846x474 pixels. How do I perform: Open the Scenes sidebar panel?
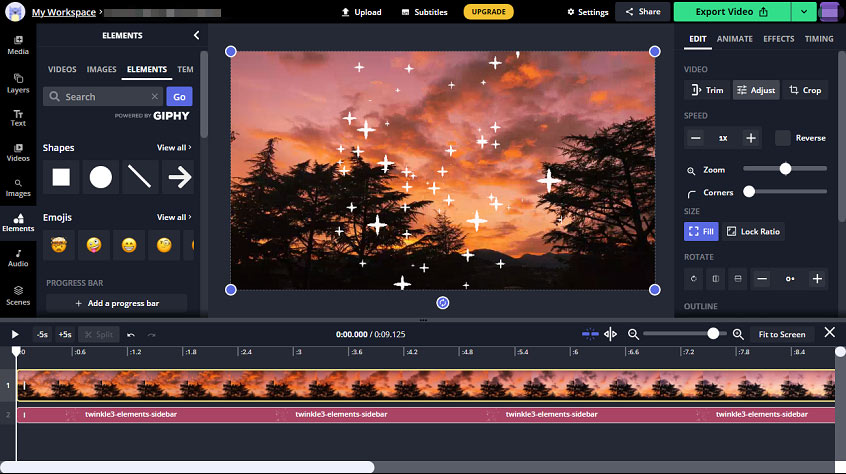coord(18,296)
